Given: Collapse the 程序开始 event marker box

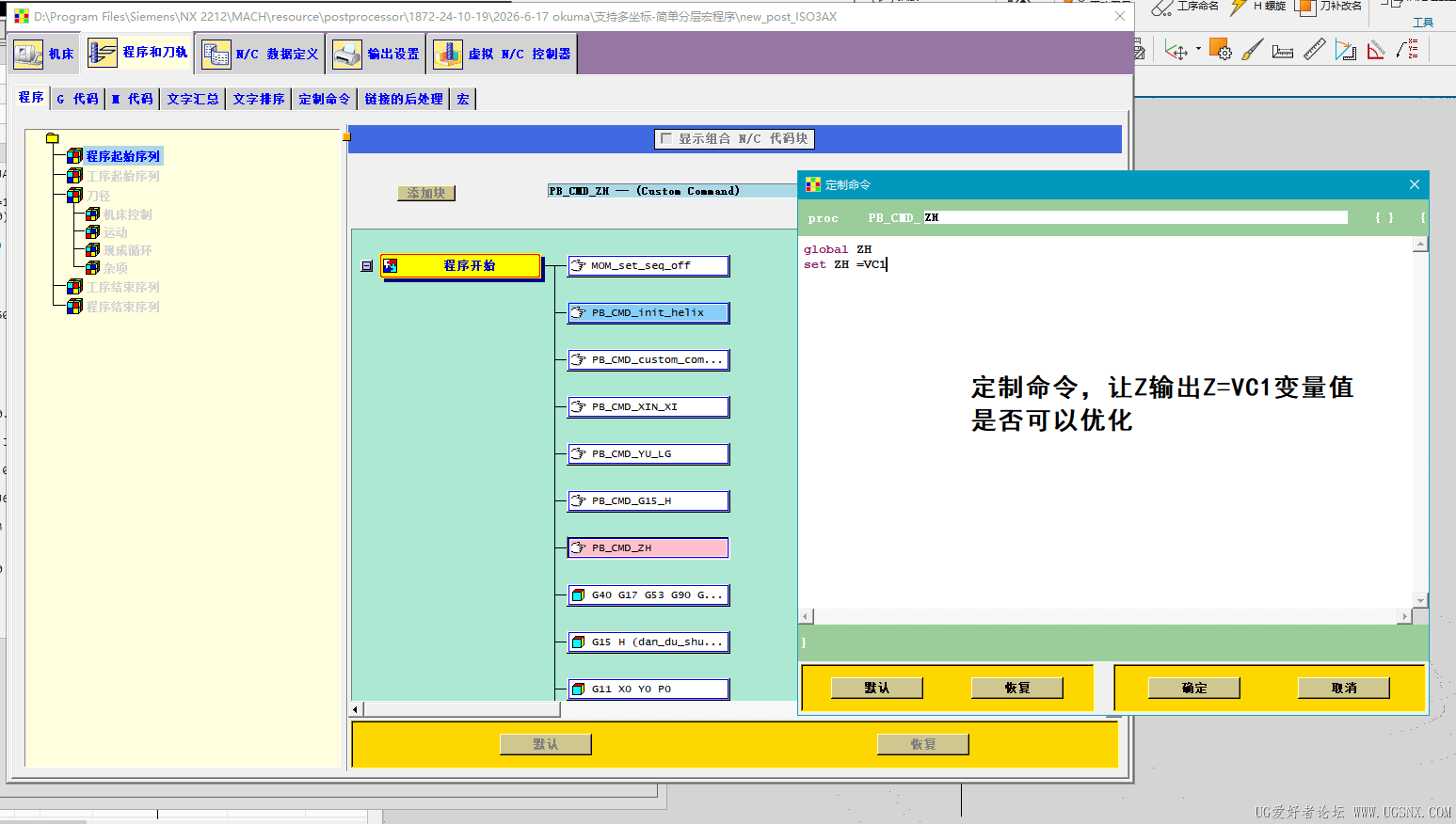Looking at the screenshot, I should [367, 266].
